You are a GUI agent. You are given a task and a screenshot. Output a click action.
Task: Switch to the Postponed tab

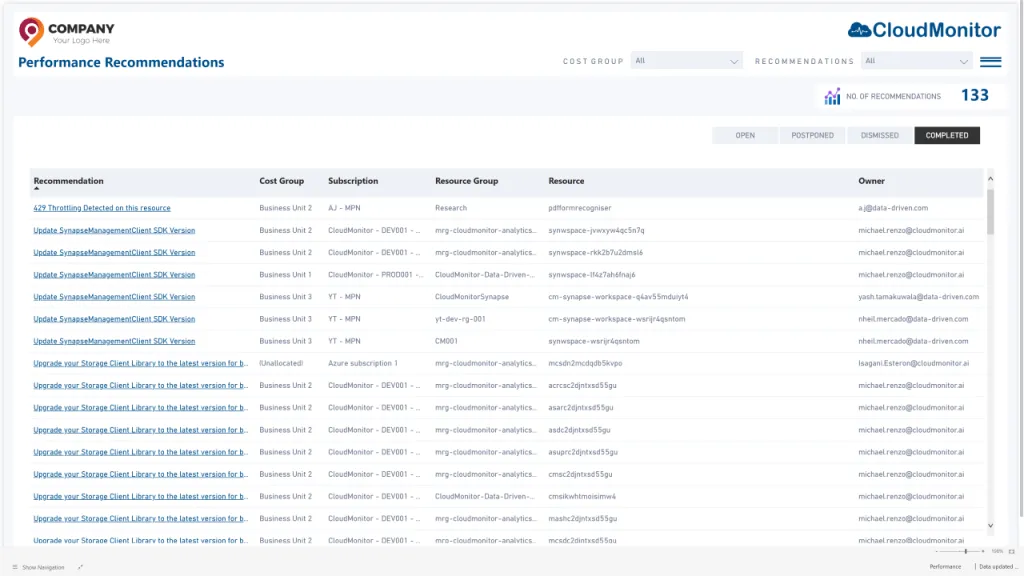pos(812,135)
